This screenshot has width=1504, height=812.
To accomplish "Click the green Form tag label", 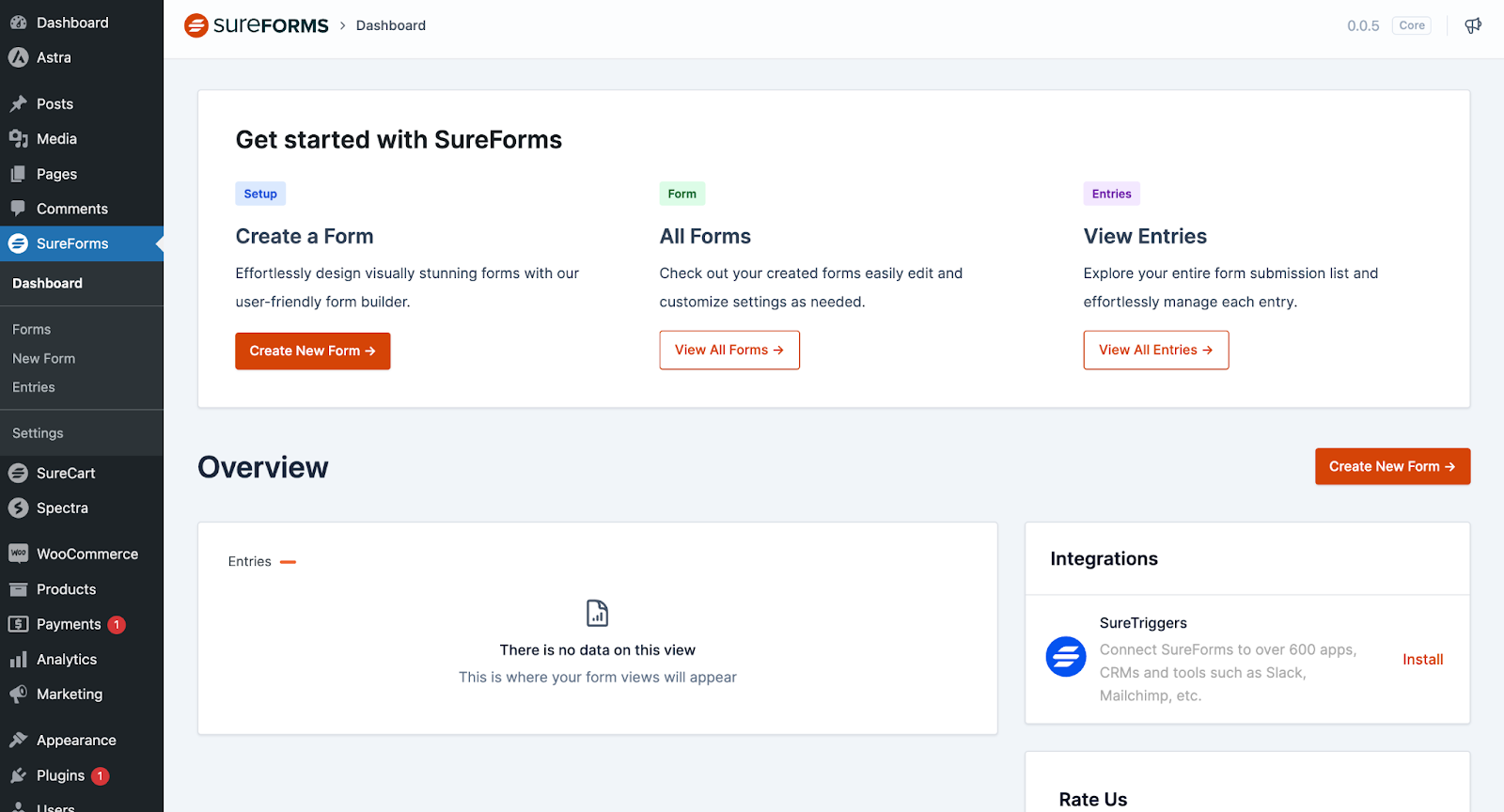I will point(682,194).
